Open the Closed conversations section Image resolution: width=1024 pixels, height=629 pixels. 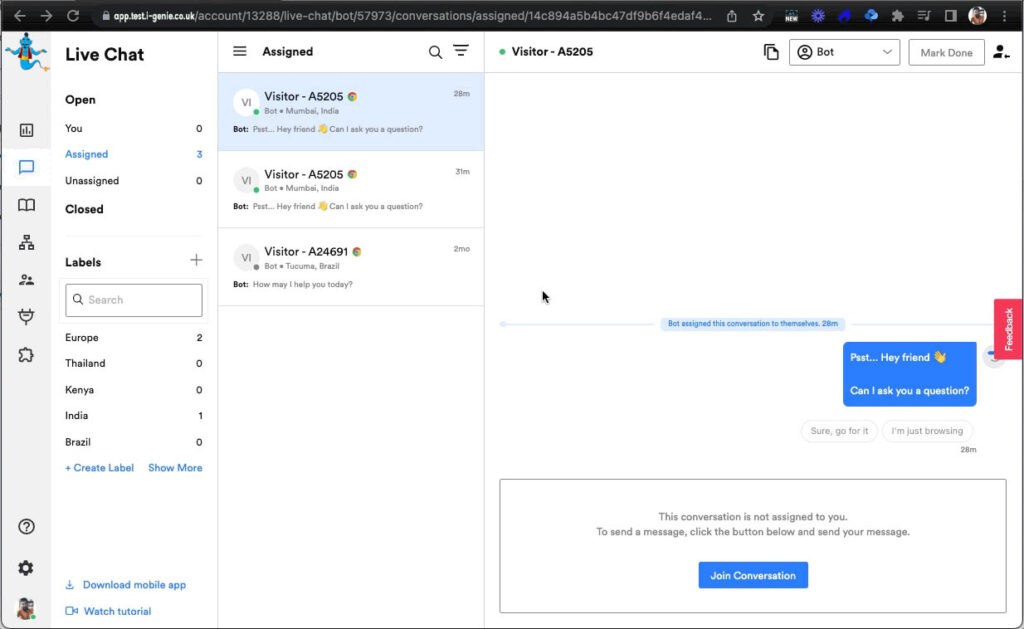[84, 209]
